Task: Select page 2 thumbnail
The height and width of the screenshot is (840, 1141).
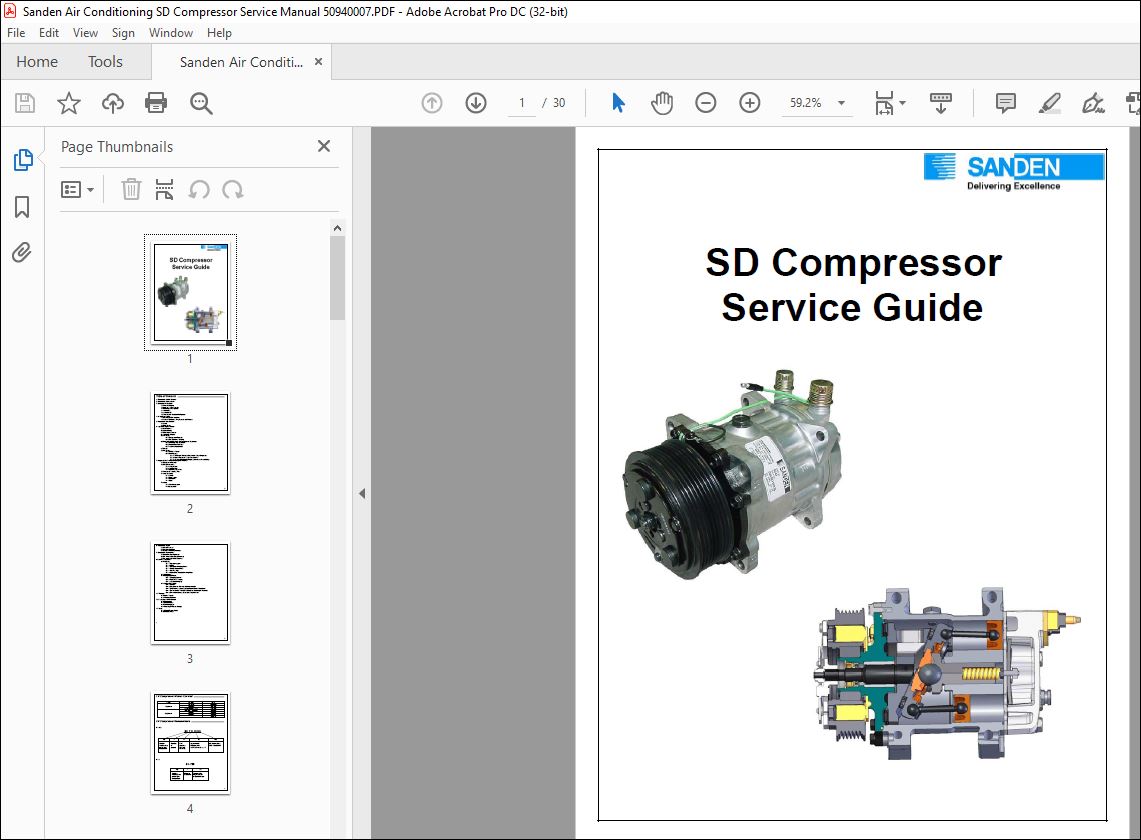Action: [191, 443]
